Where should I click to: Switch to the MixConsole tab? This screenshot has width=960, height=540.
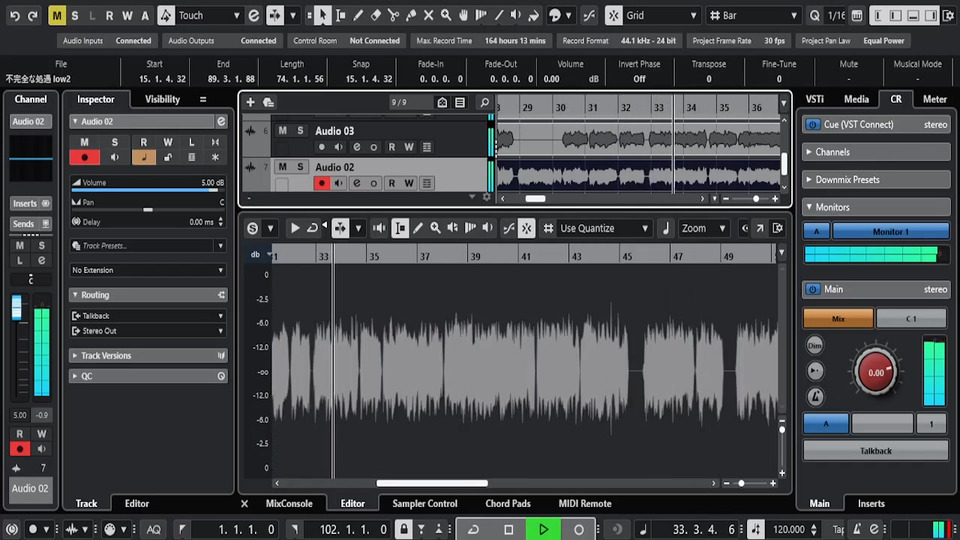click(x=289, y=504)
